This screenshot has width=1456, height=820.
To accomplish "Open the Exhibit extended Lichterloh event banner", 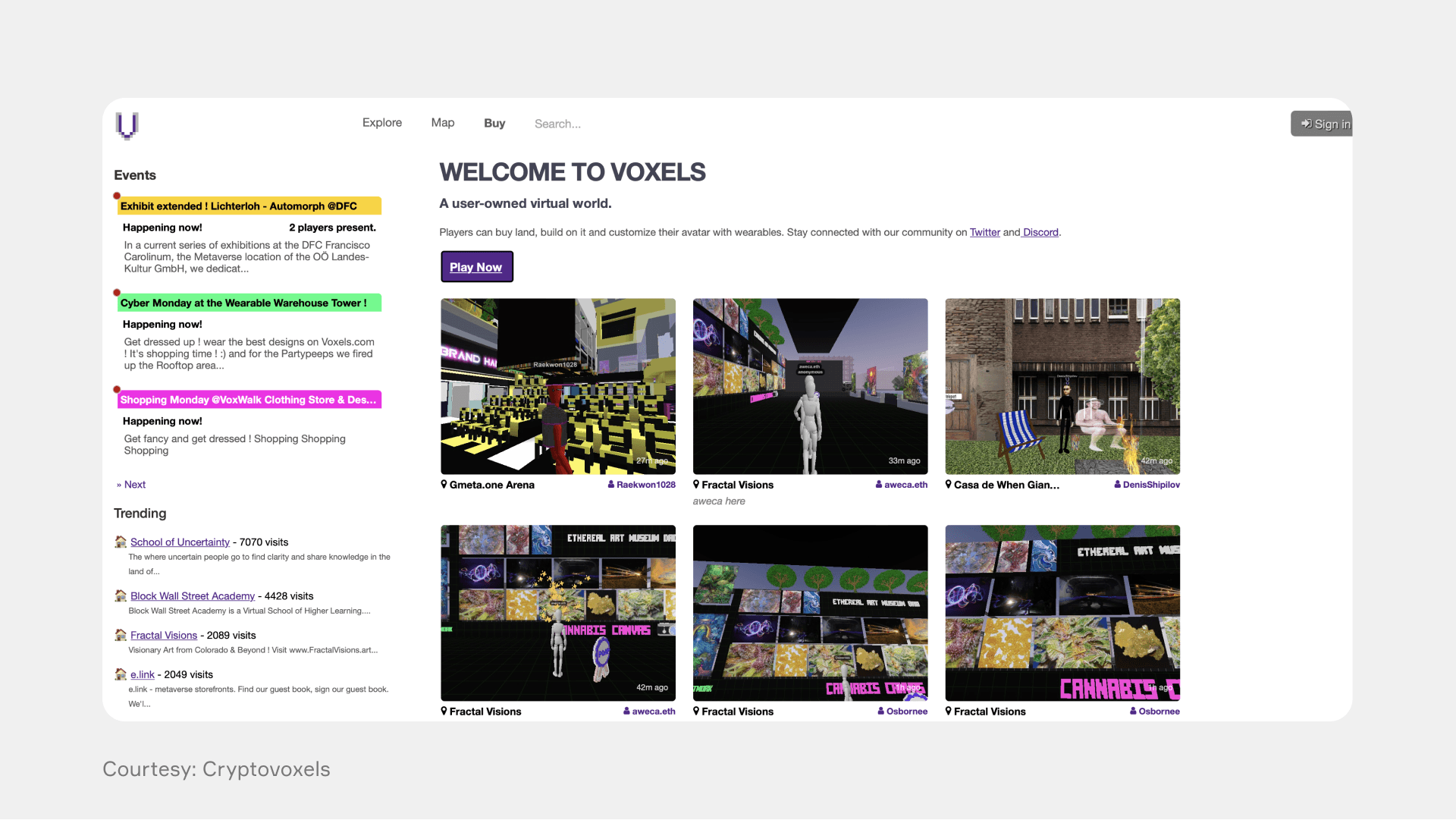I will (x=249, y=206).
